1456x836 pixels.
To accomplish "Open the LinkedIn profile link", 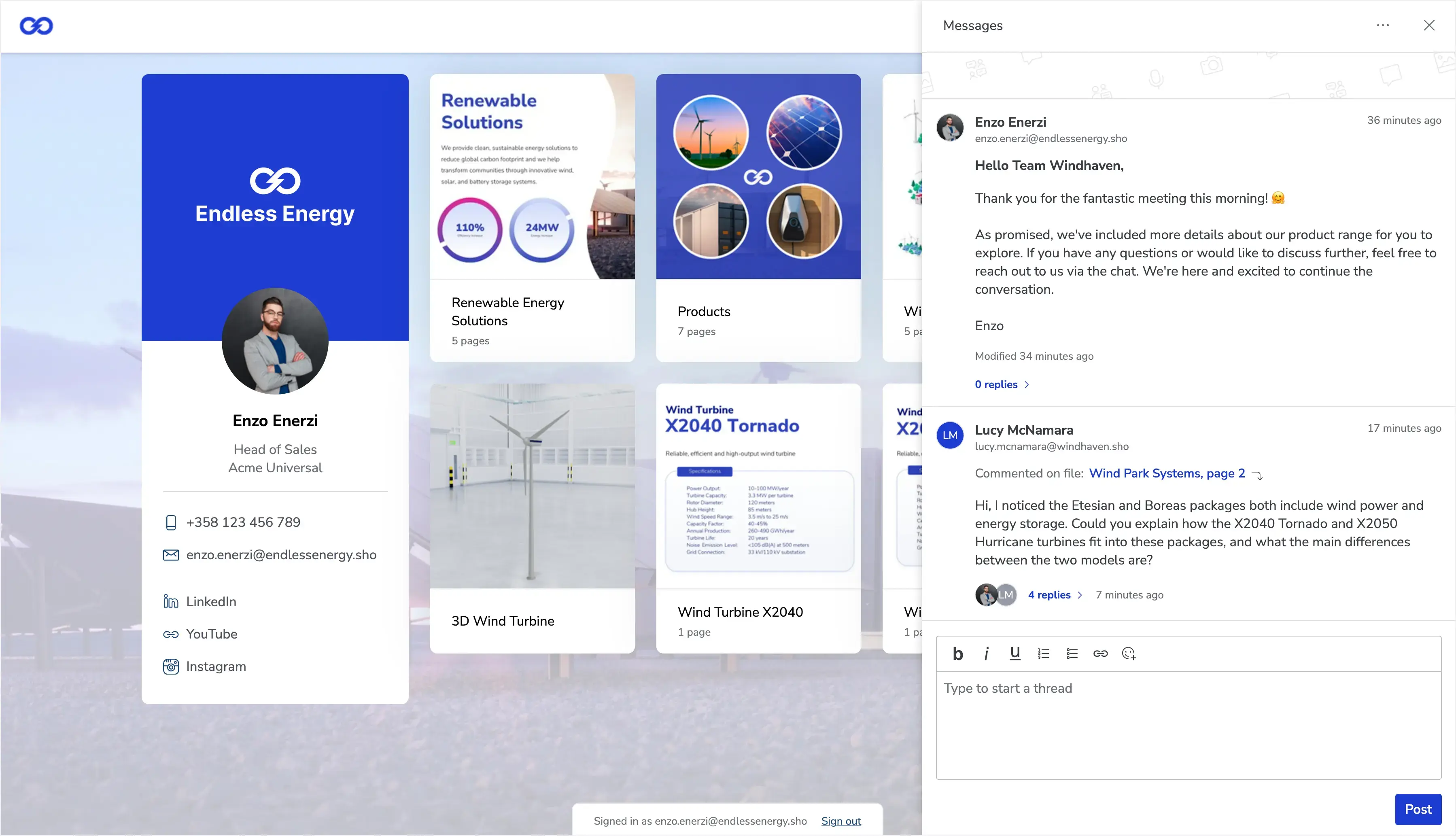I will point(211,601).
